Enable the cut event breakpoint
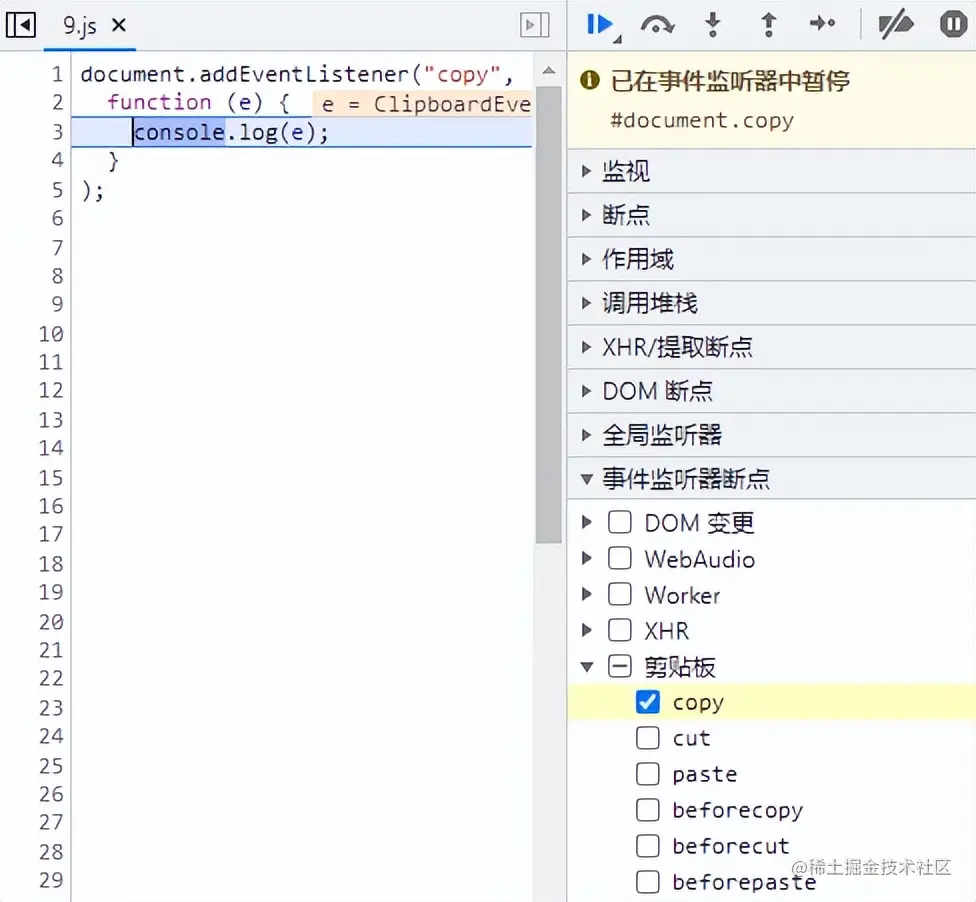 (648, 738)
